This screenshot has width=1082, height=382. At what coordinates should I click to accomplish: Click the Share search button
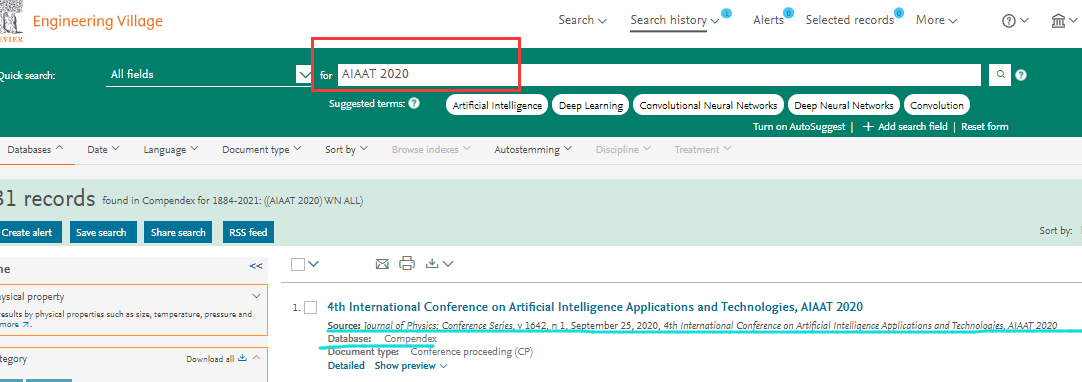(178, 232)
